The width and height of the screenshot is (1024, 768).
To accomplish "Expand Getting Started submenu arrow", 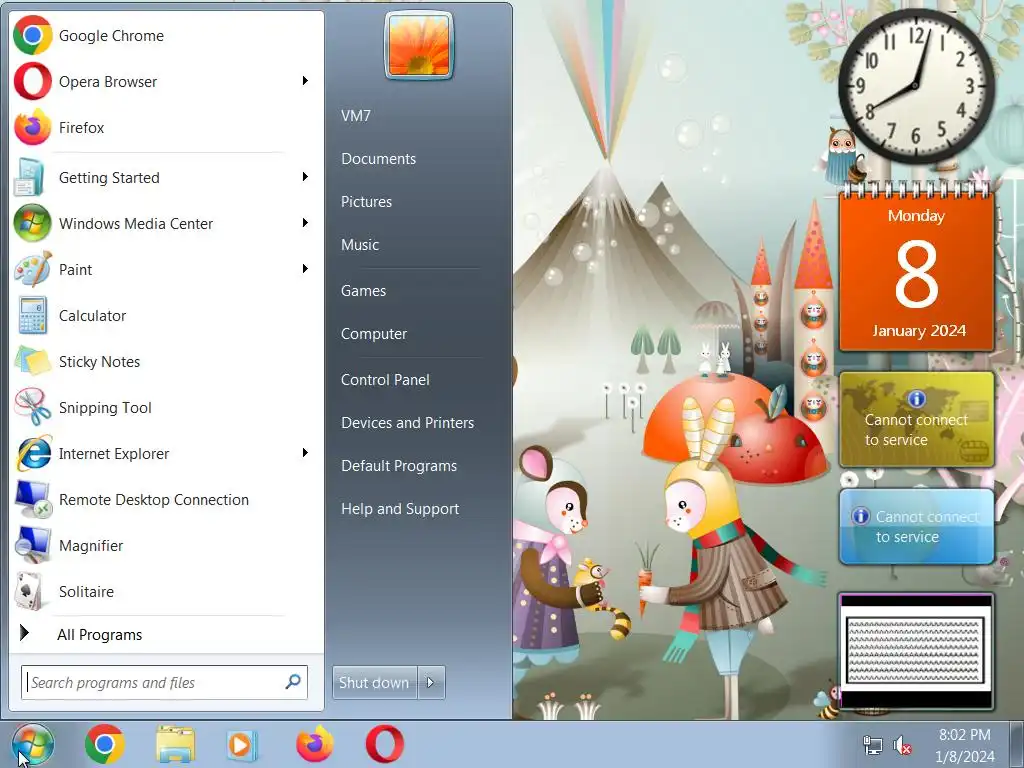I will pyautogui.click(x=305, y=177).
